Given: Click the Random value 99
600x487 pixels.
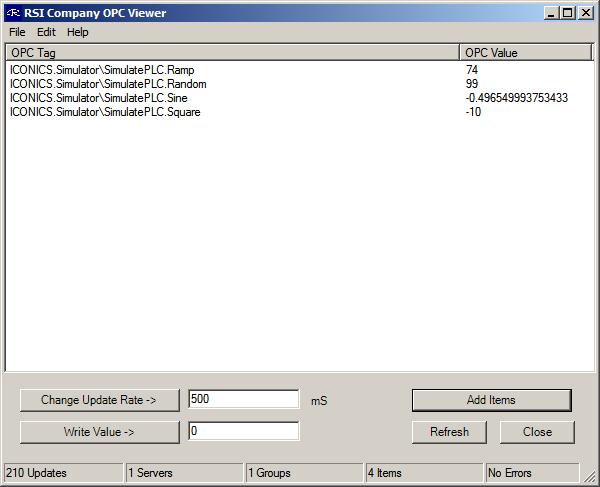Looking at the screenshot, I should [x=472, y=84].
